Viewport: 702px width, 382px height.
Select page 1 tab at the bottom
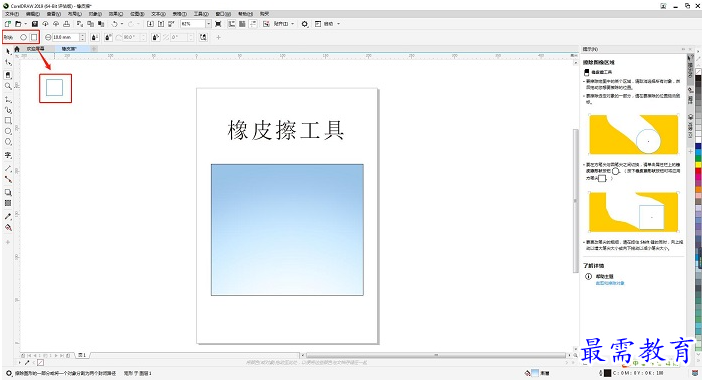(x=82, y=355)
